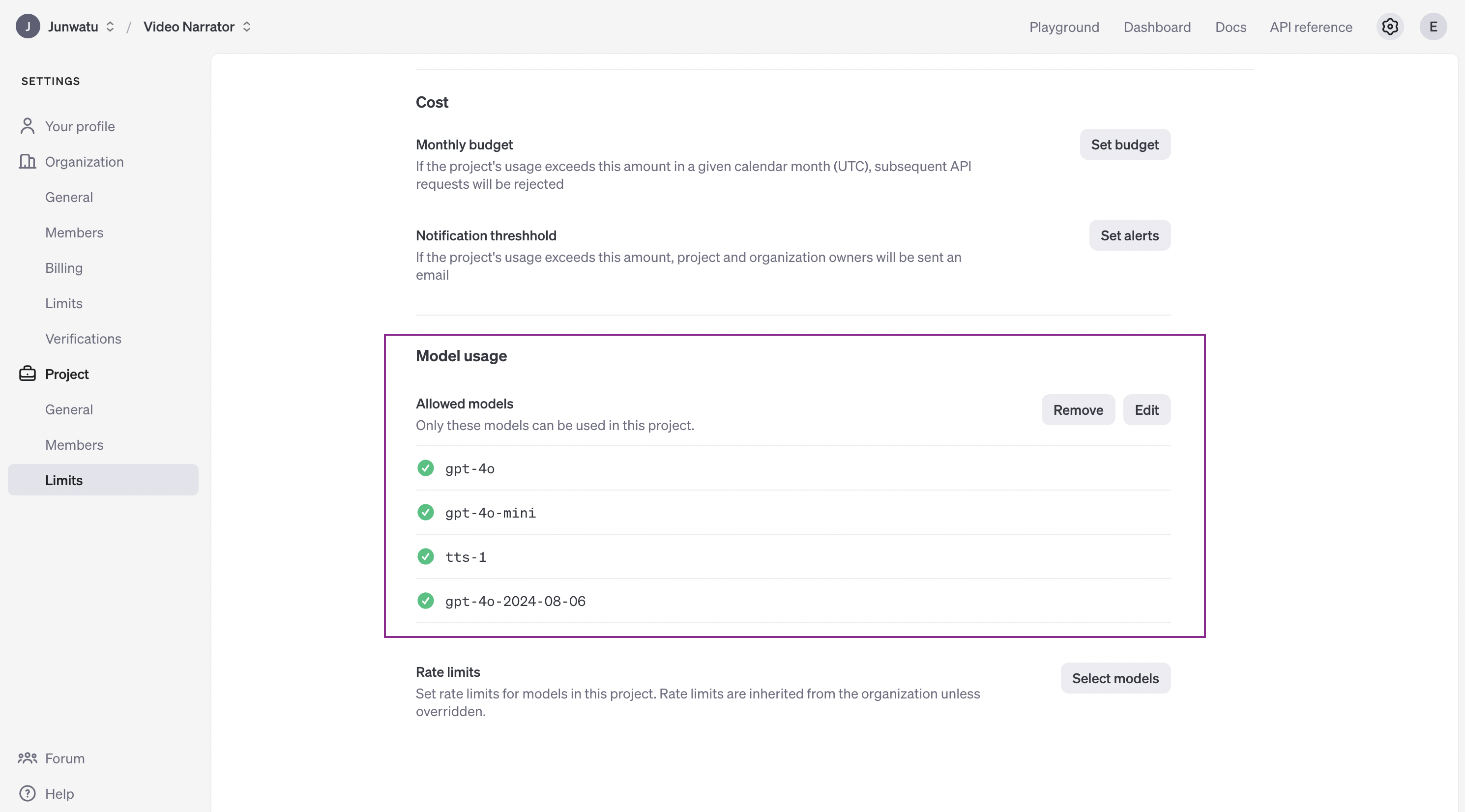This screenshot has height=812, width=1465.
Task: Expand the Video Narrator project switcher
Action: pos(247,27)
